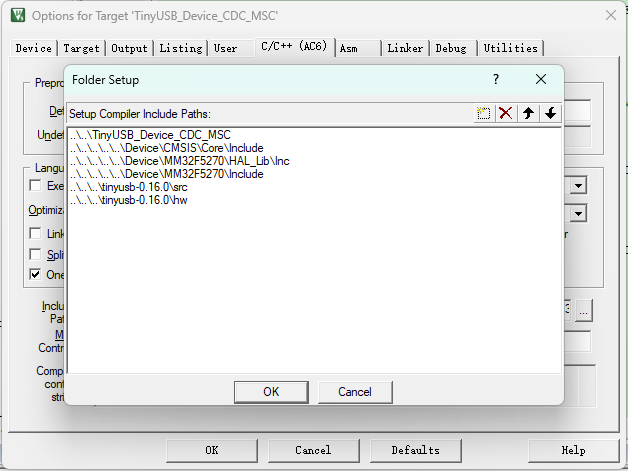The image size is (628, 471).
Task: Uncheck the One... checkbox
Action: pos(35,274)
